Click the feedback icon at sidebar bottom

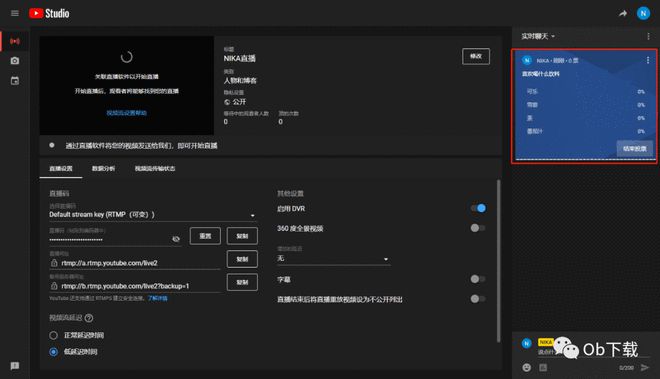pyautogui.click(x=15, y=366)
